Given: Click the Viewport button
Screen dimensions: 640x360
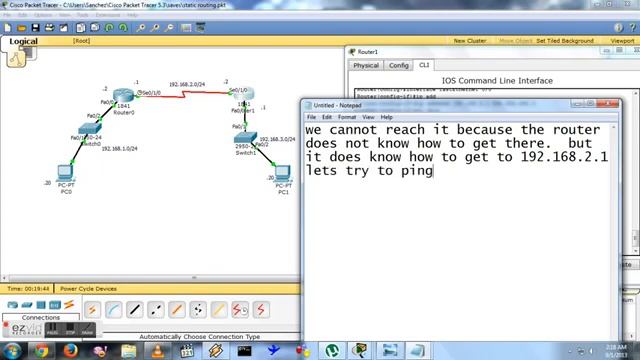Looking at the screenshot, I should [x=622, y=41].
